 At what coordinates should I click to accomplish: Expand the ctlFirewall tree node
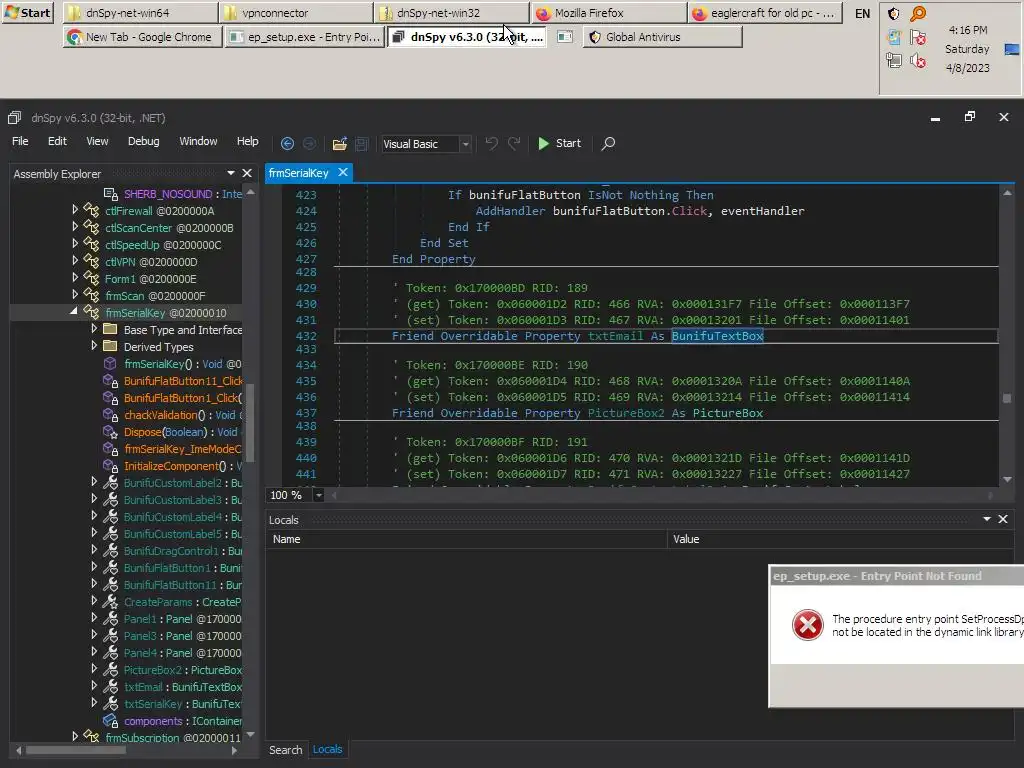point(75,209)
